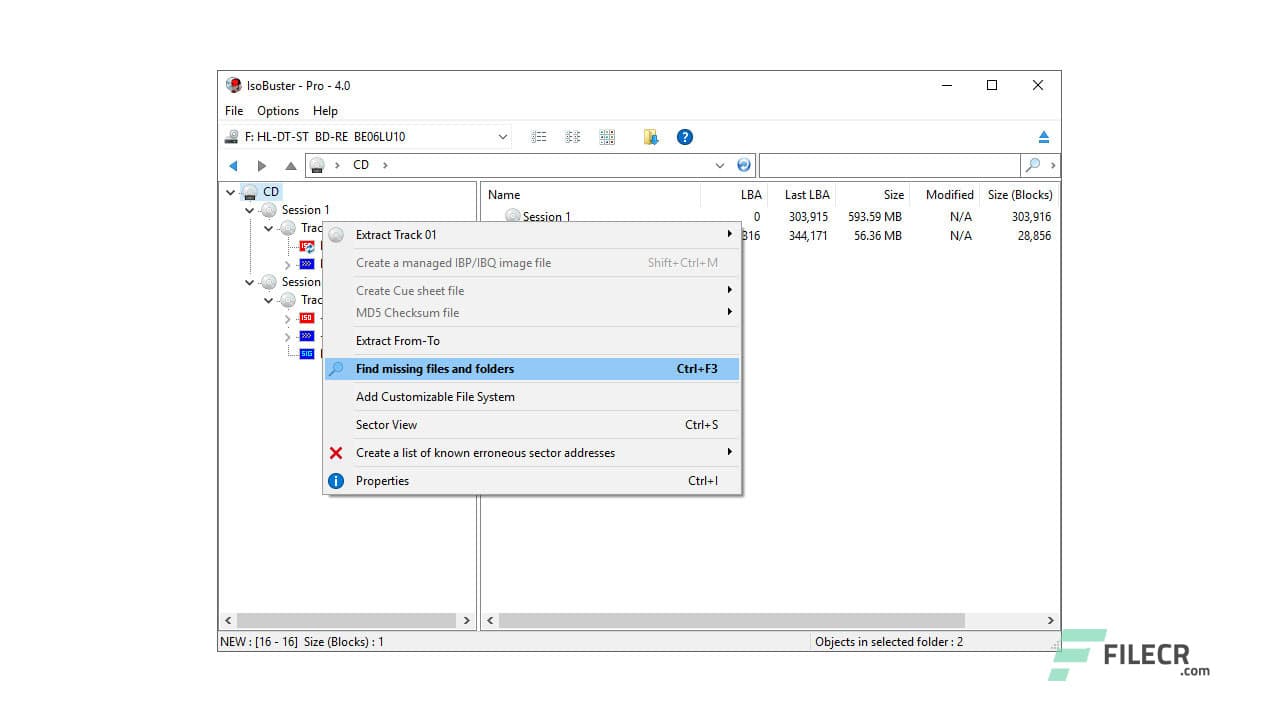Select Sector View from the context menu
This screenshot has width=1280, height=720.
[x=386, y=424]
